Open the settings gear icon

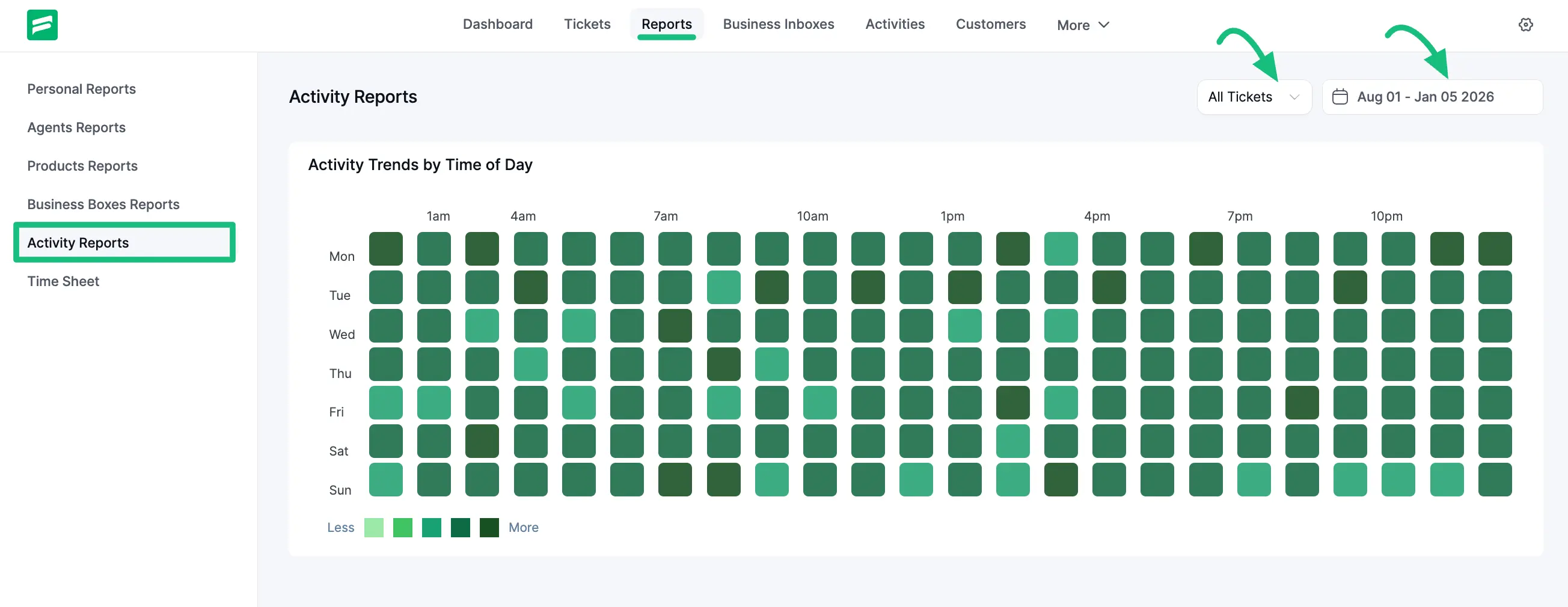(1526, 24)
